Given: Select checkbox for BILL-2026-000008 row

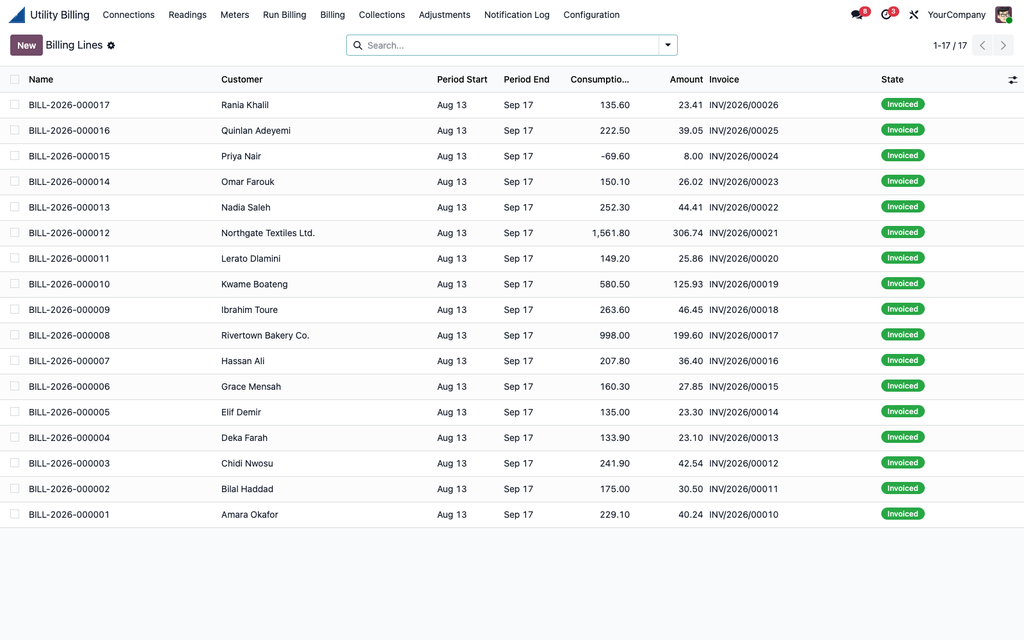Looking at the screenshot, I should click(x=14, y=335).
